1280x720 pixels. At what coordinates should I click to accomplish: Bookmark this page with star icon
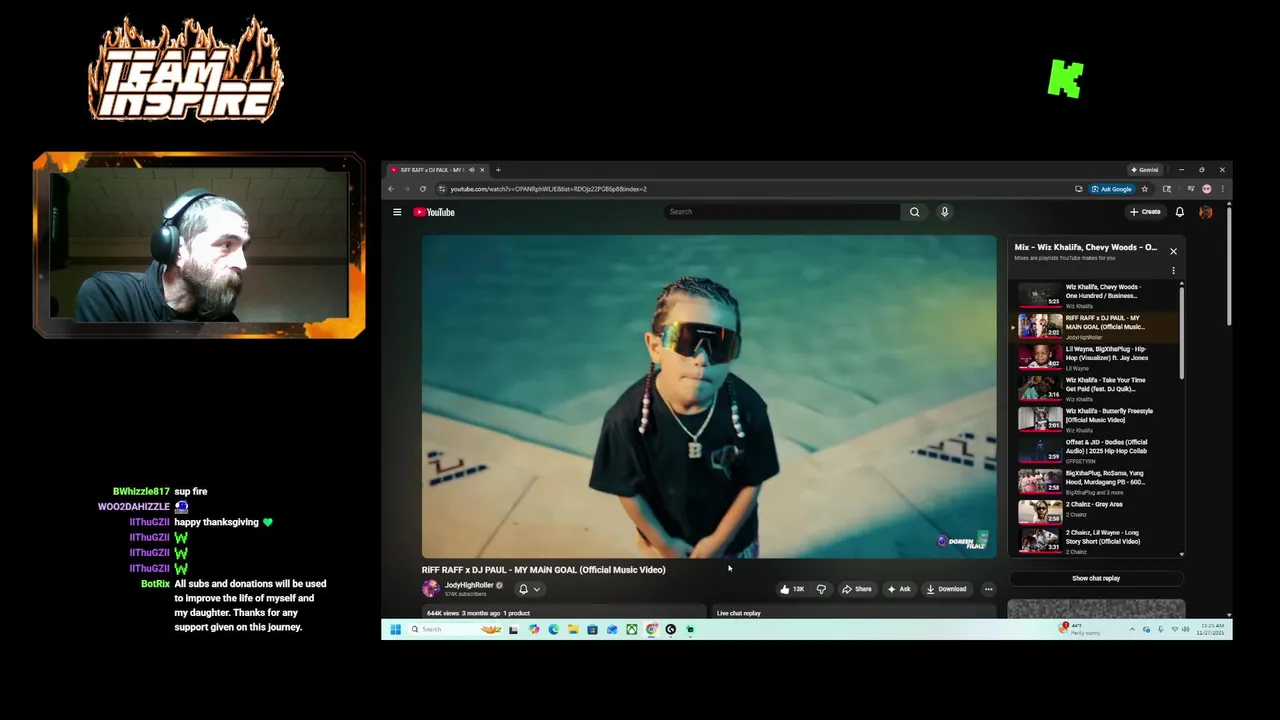(1145, 189)
